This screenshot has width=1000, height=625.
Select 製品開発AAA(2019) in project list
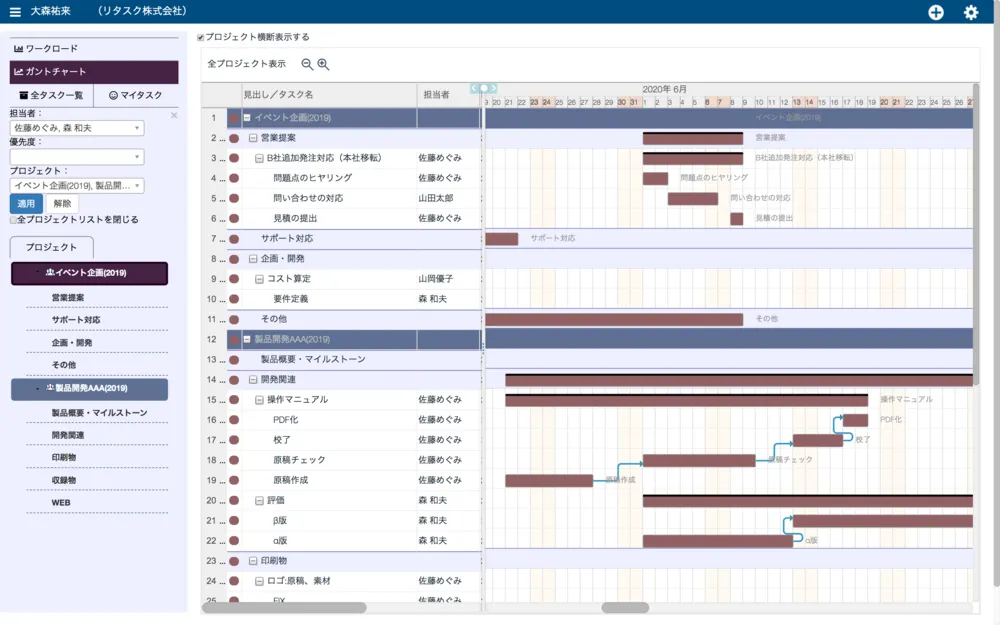pos(89,388)
